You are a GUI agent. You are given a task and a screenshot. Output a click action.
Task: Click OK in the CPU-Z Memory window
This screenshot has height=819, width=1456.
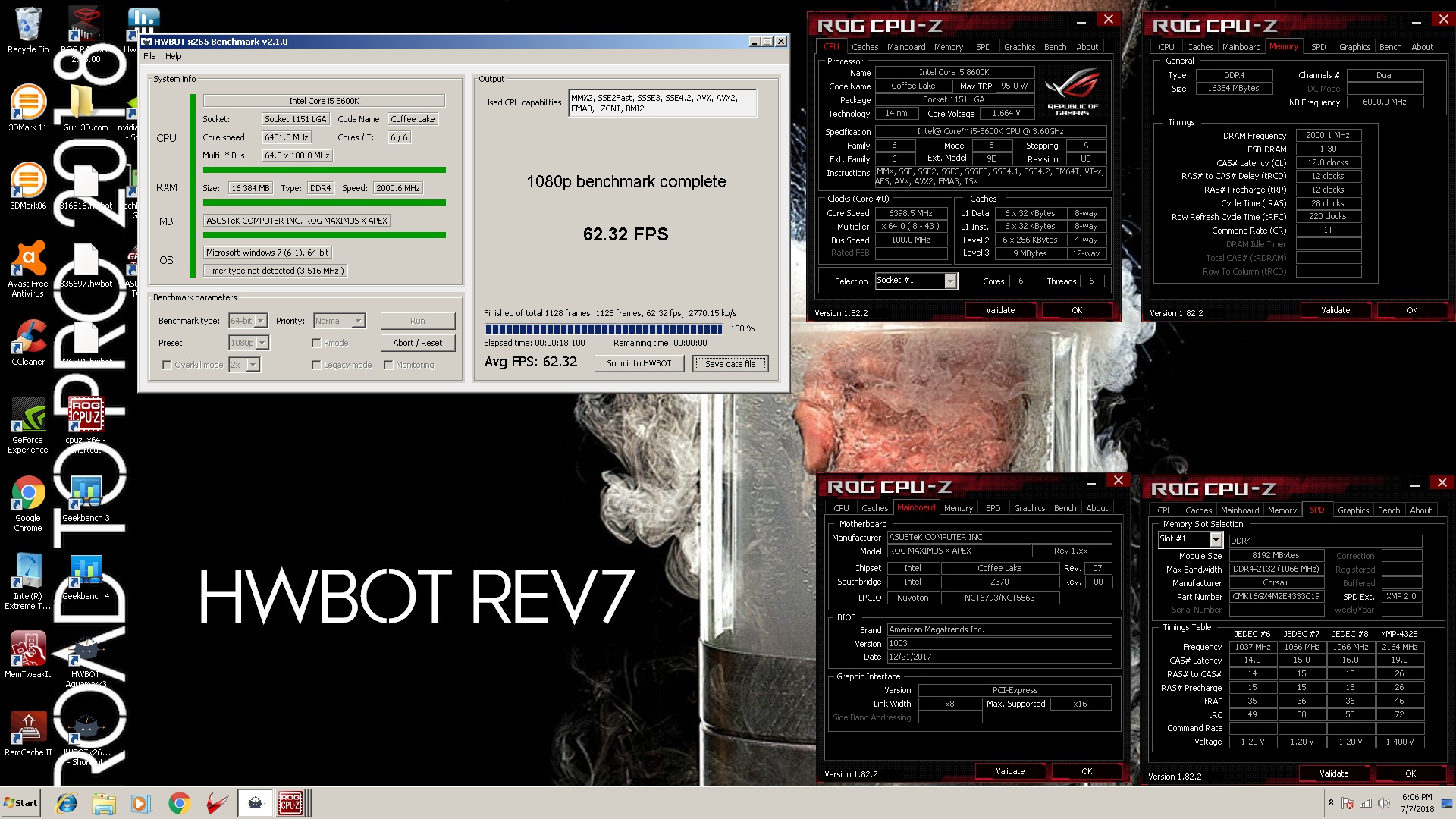pos(1412,310)
